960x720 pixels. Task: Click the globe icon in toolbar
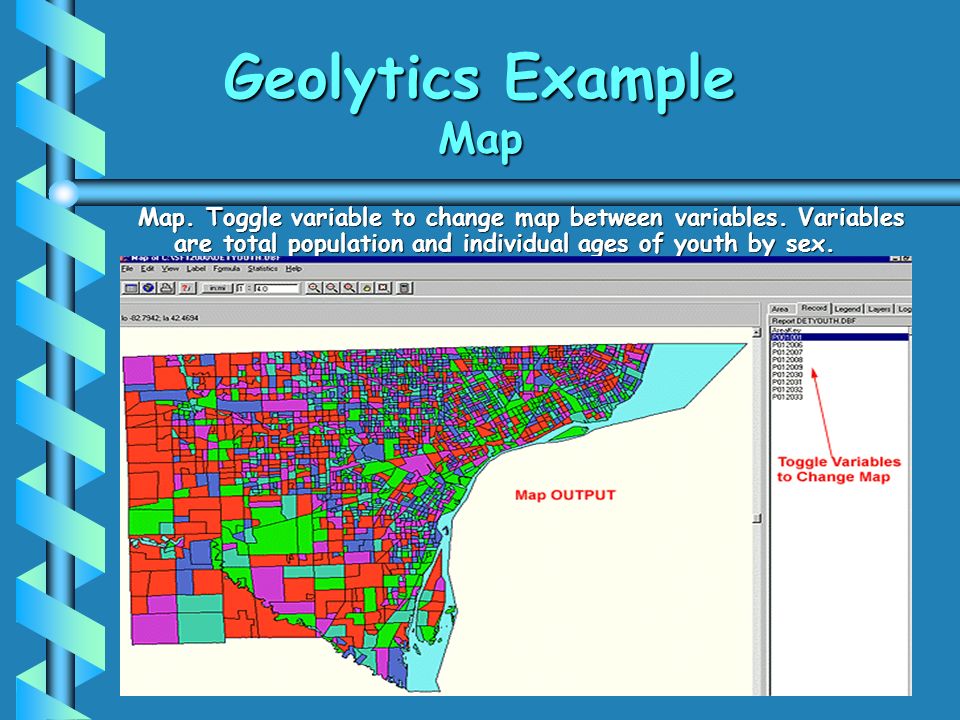click(148, 288)
